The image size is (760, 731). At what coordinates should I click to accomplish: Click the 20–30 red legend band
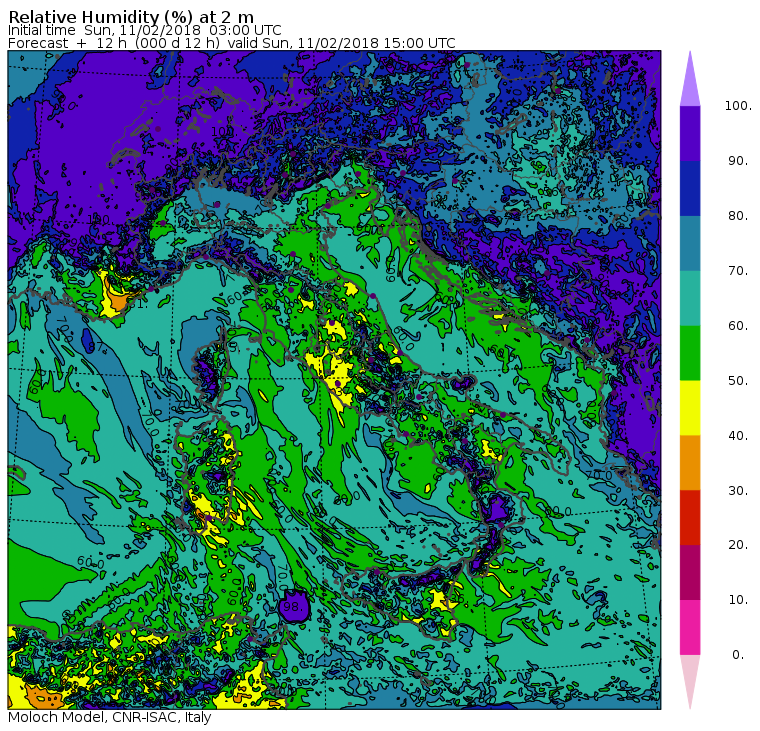pos(690,517)
